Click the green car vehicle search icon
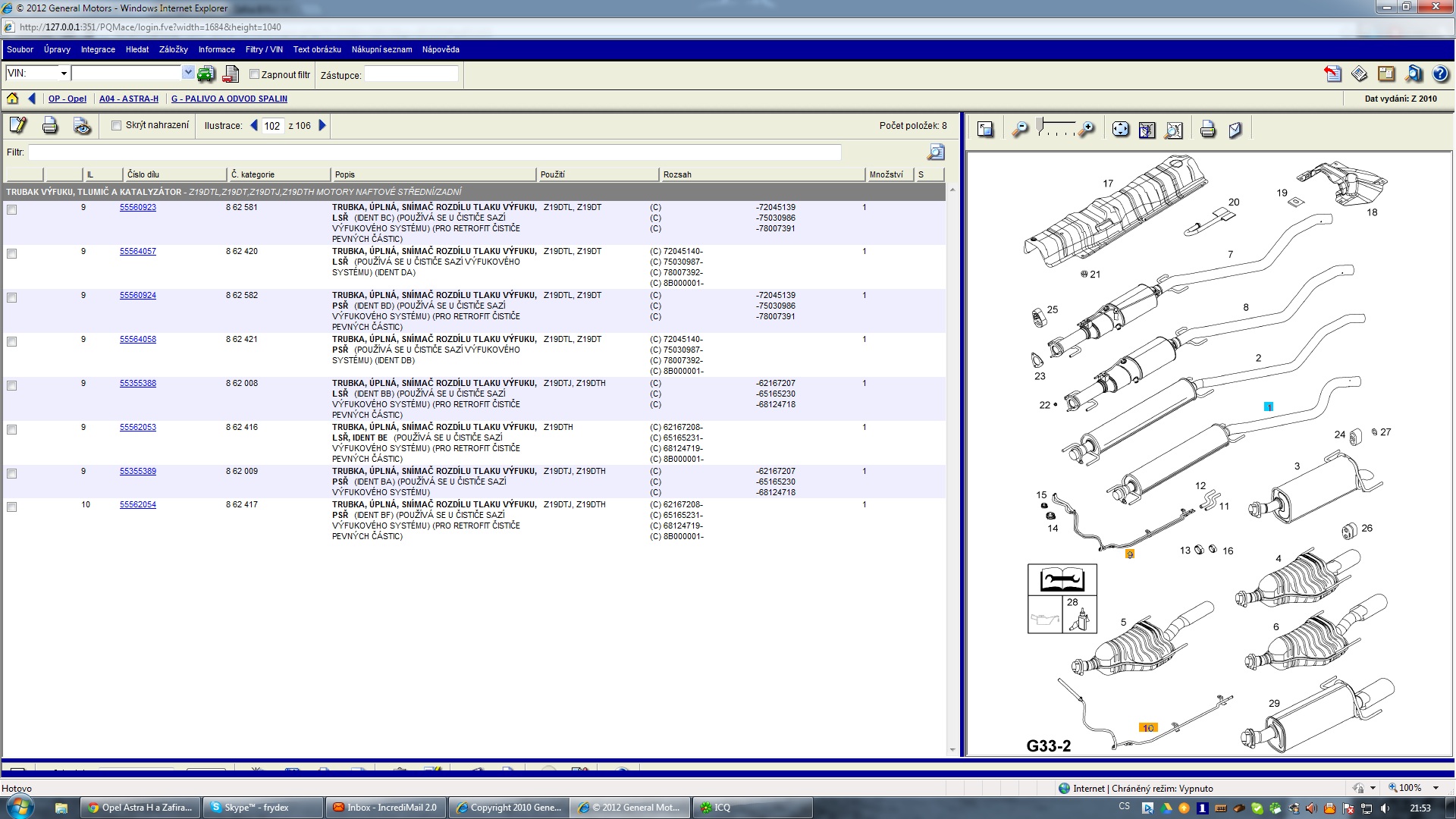The image size is (1456, 819). click(x=206, y=74)
